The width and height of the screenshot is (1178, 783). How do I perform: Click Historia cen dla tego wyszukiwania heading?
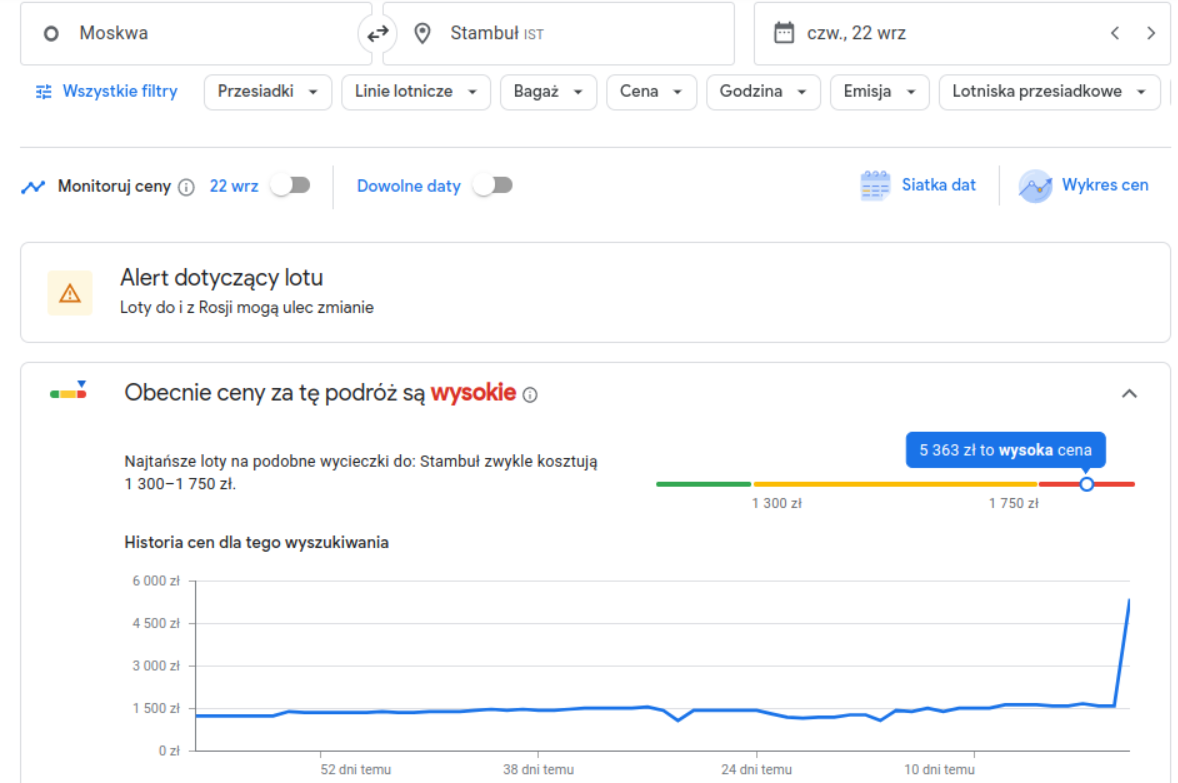[256, 543]
